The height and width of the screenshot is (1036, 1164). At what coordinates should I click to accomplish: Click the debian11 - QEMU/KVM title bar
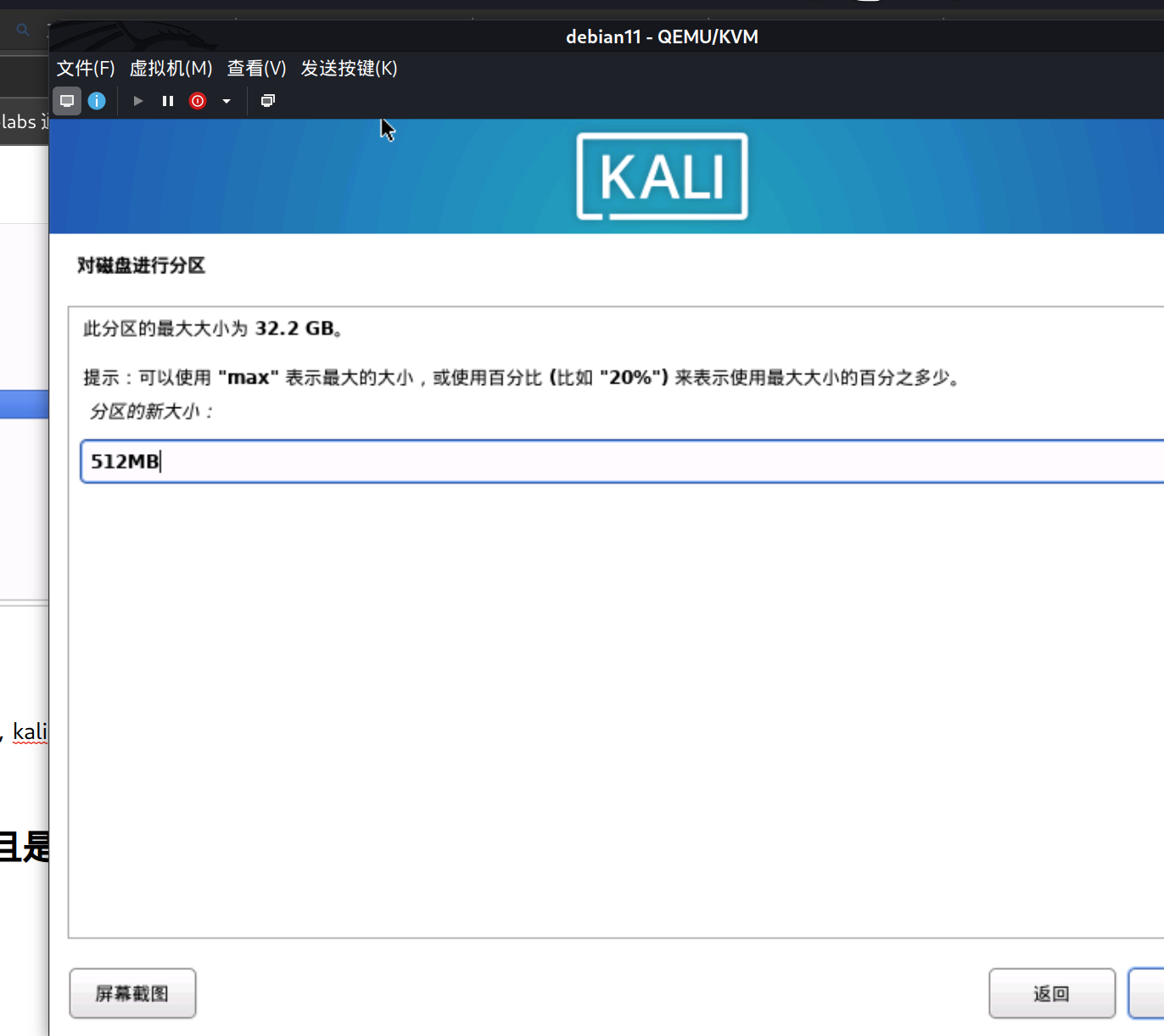click(x=662, y=36)
